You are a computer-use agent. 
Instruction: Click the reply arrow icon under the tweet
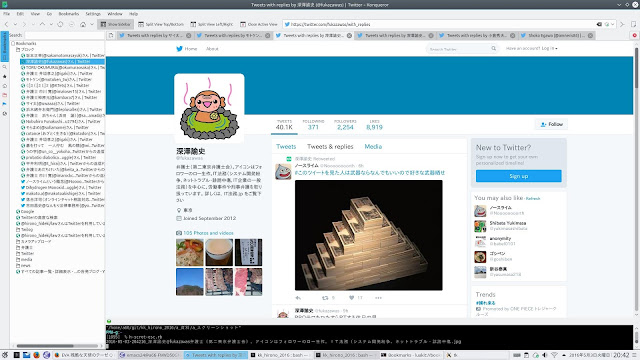pos(298,298)
